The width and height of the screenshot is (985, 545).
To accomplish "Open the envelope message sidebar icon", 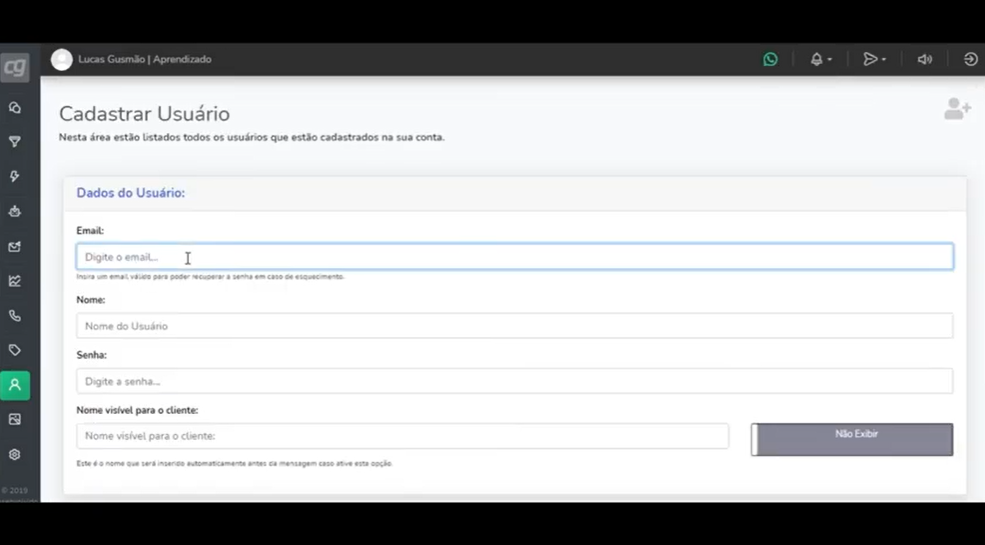I will pyautogui.click(x=14, y=247).
